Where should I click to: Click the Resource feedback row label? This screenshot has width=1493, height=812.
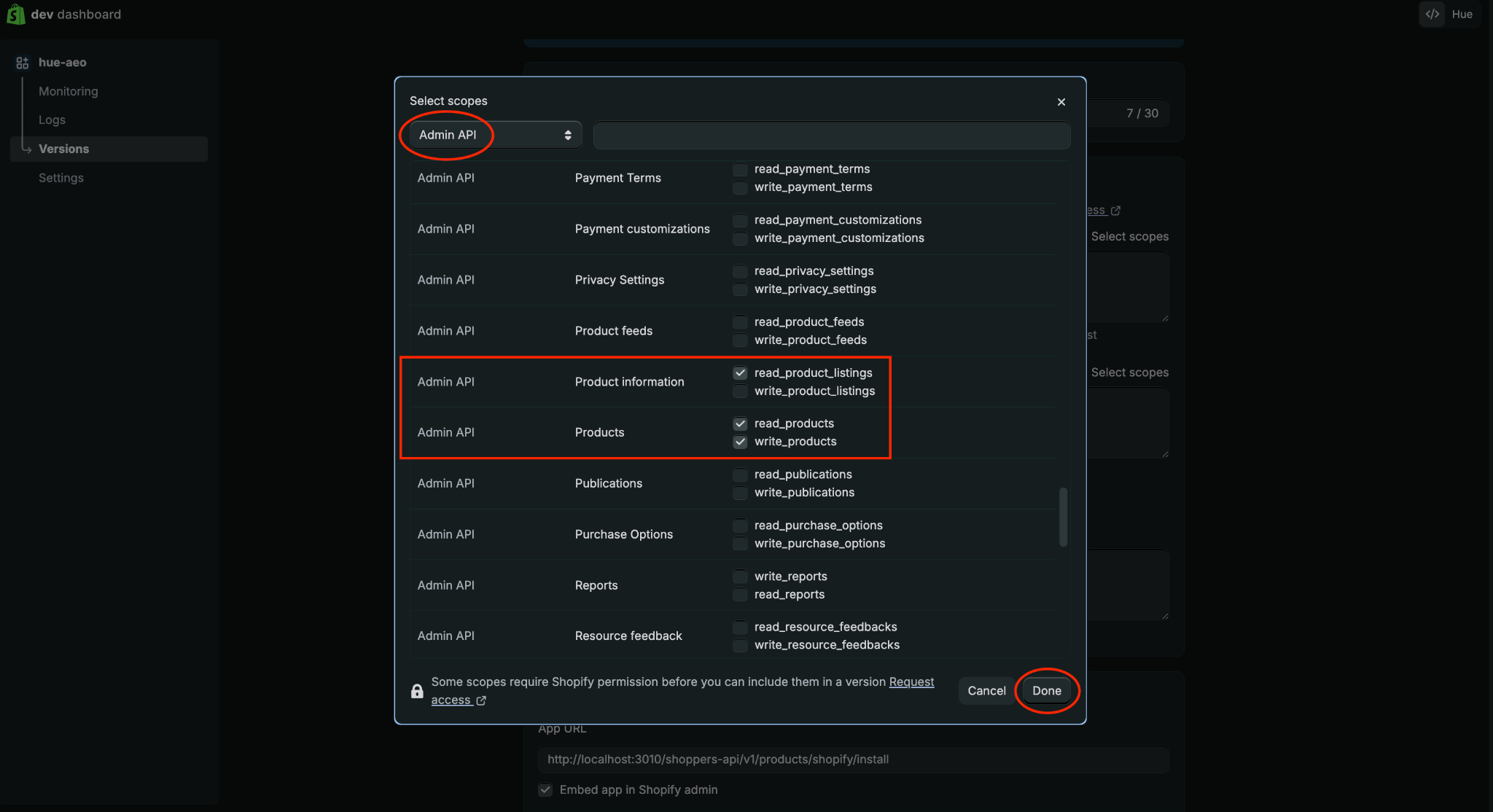tap(628, 636)
